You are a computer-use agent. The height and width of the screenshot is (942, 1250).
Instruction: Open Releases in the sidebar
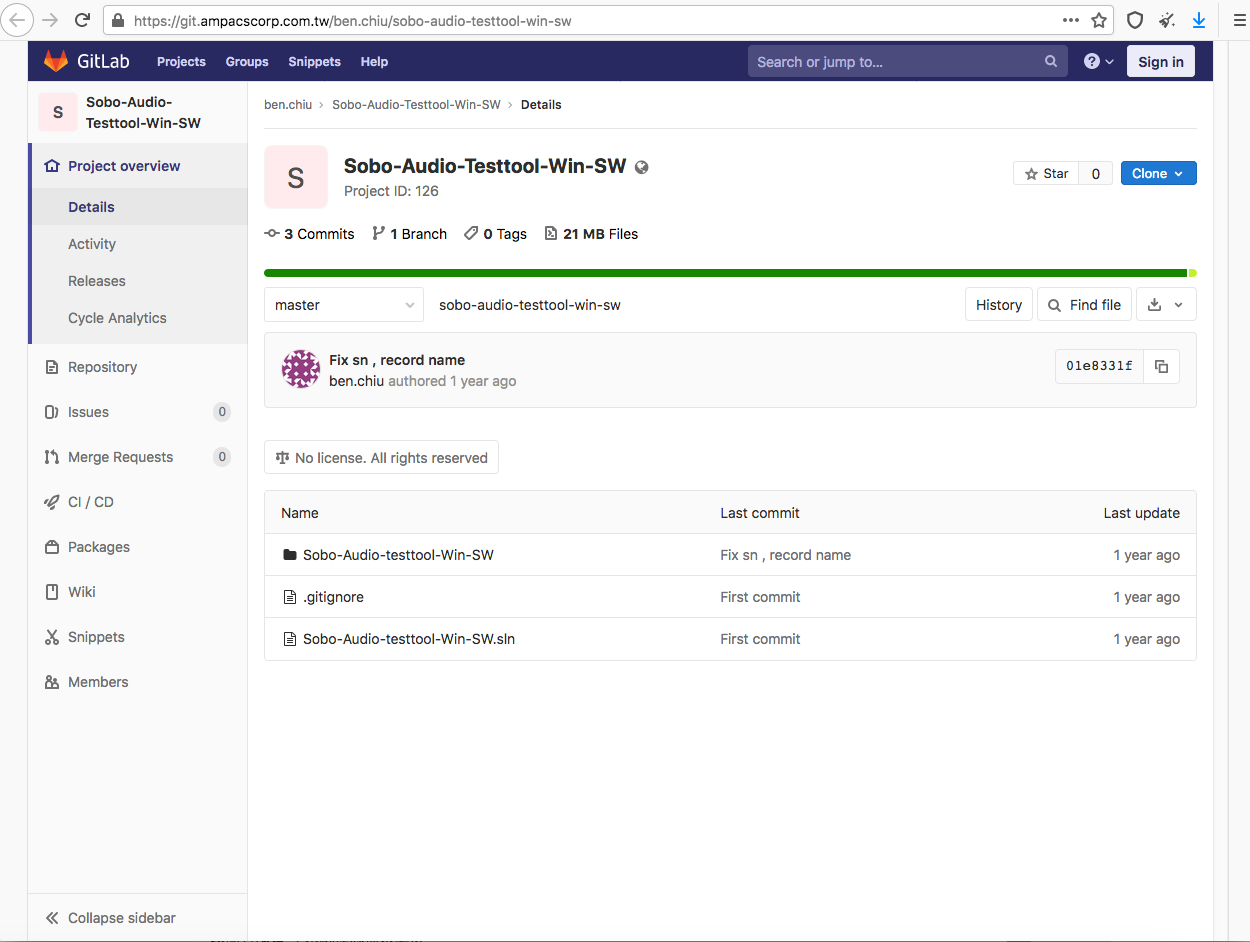(x=138, y=281)
